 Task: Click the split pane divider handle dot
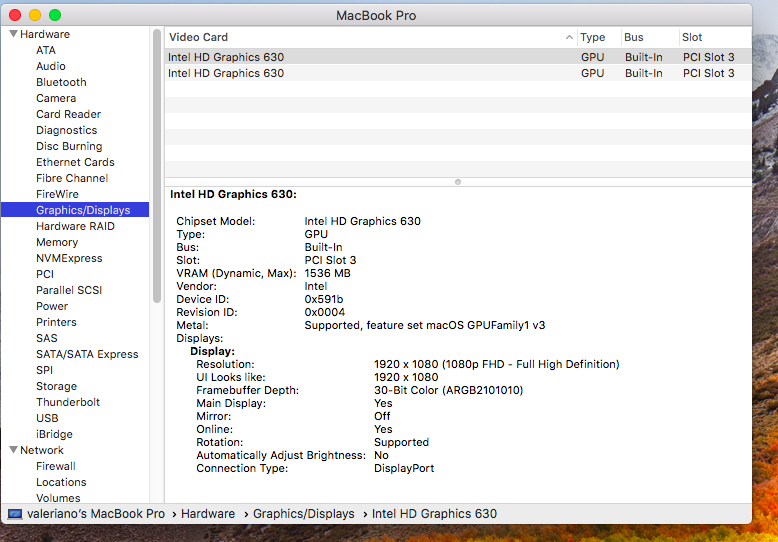point(458,182)
